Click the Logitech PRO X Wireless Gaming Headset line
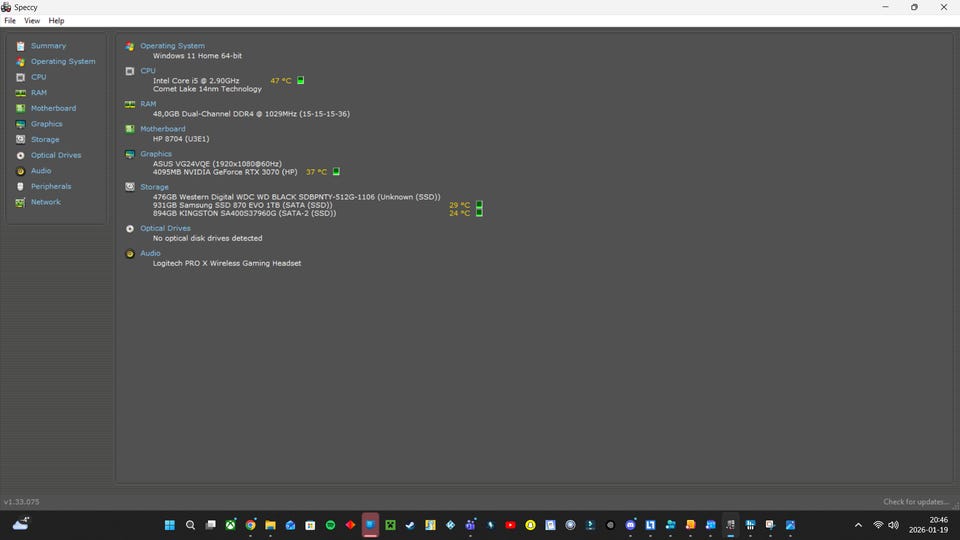 coord(227,263)
